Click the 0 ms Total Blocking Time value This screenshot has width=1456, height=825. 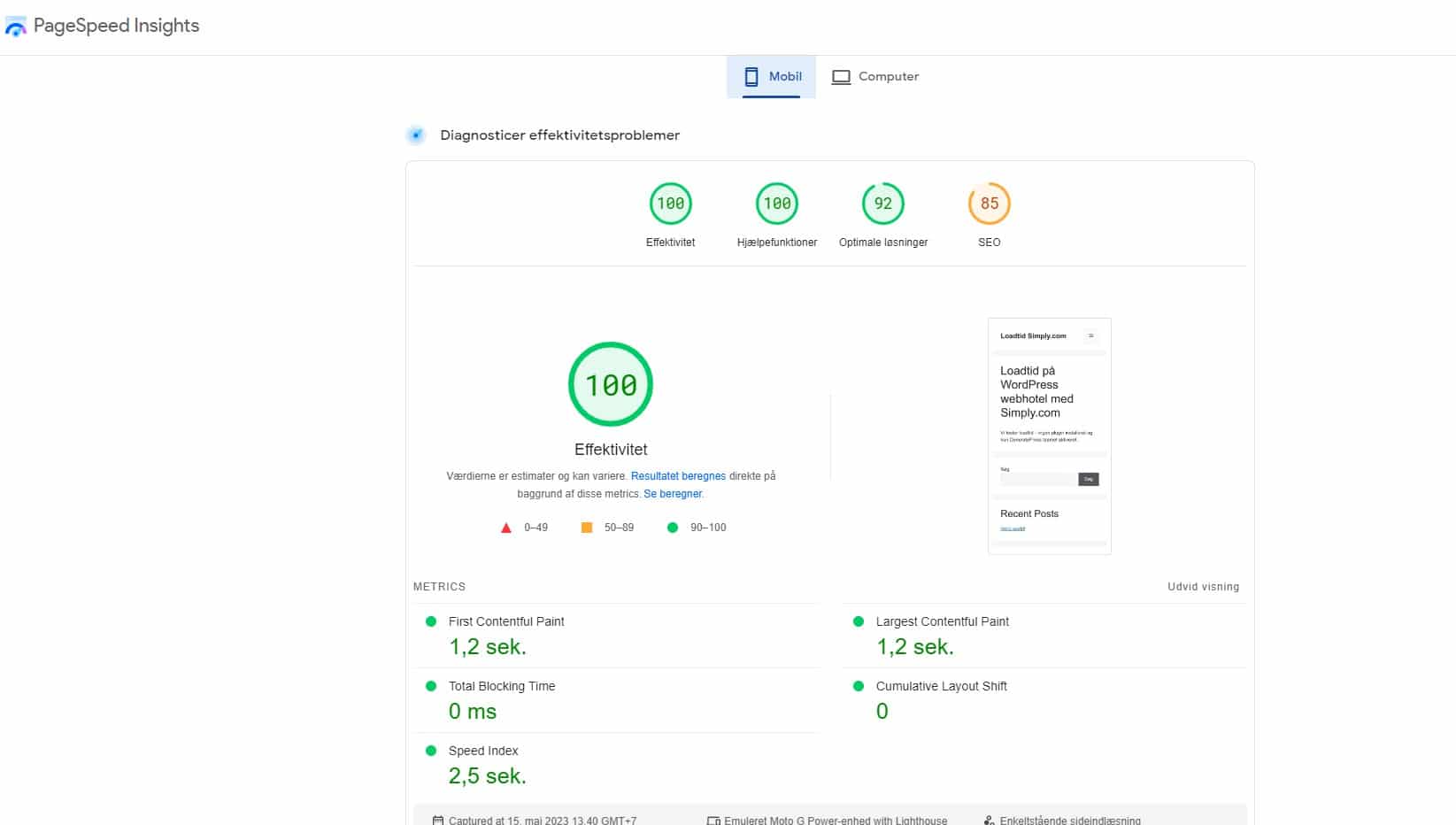[x=473, y=712]
